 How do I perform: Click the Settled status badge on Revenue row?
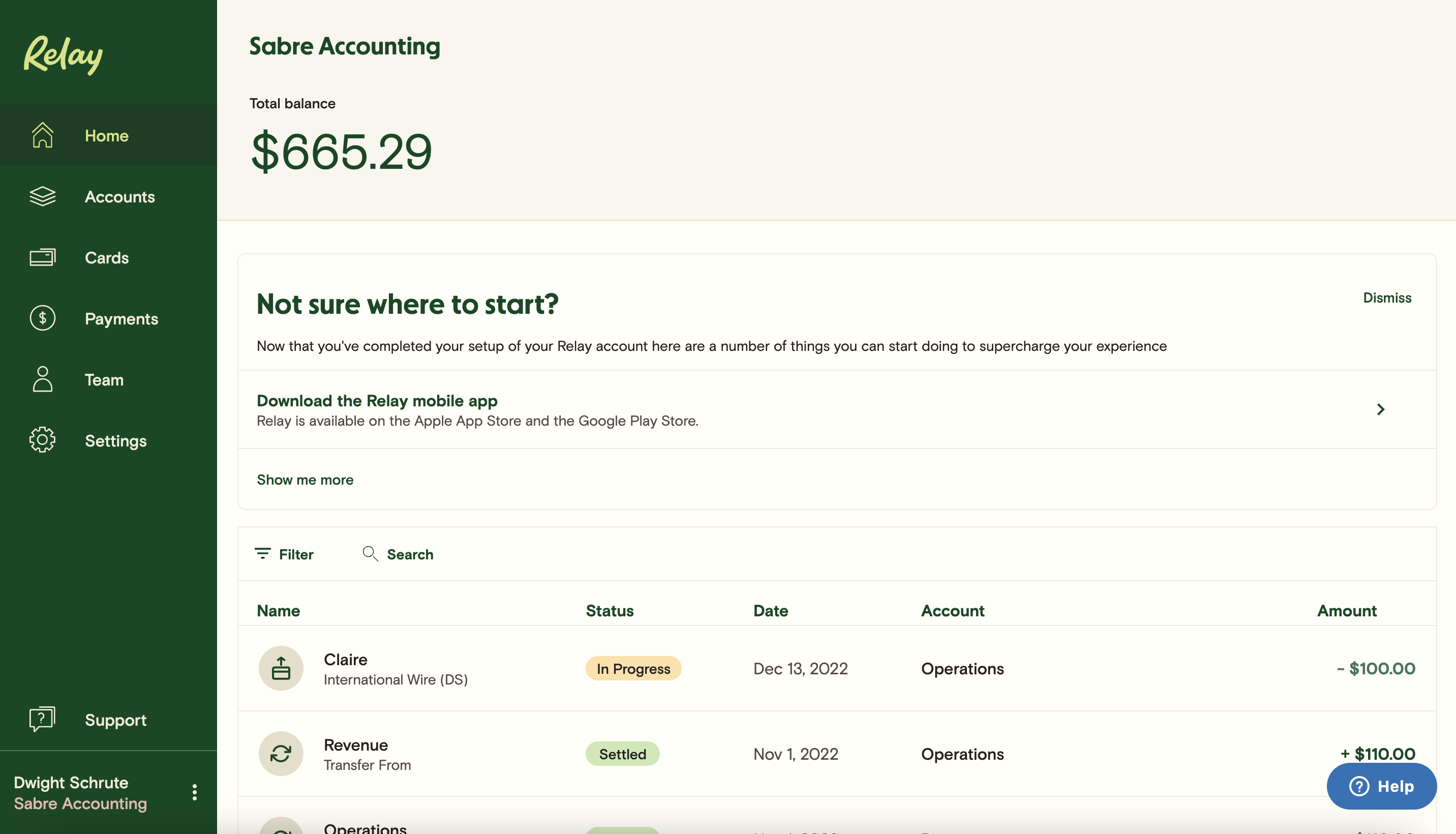(622, 753)
